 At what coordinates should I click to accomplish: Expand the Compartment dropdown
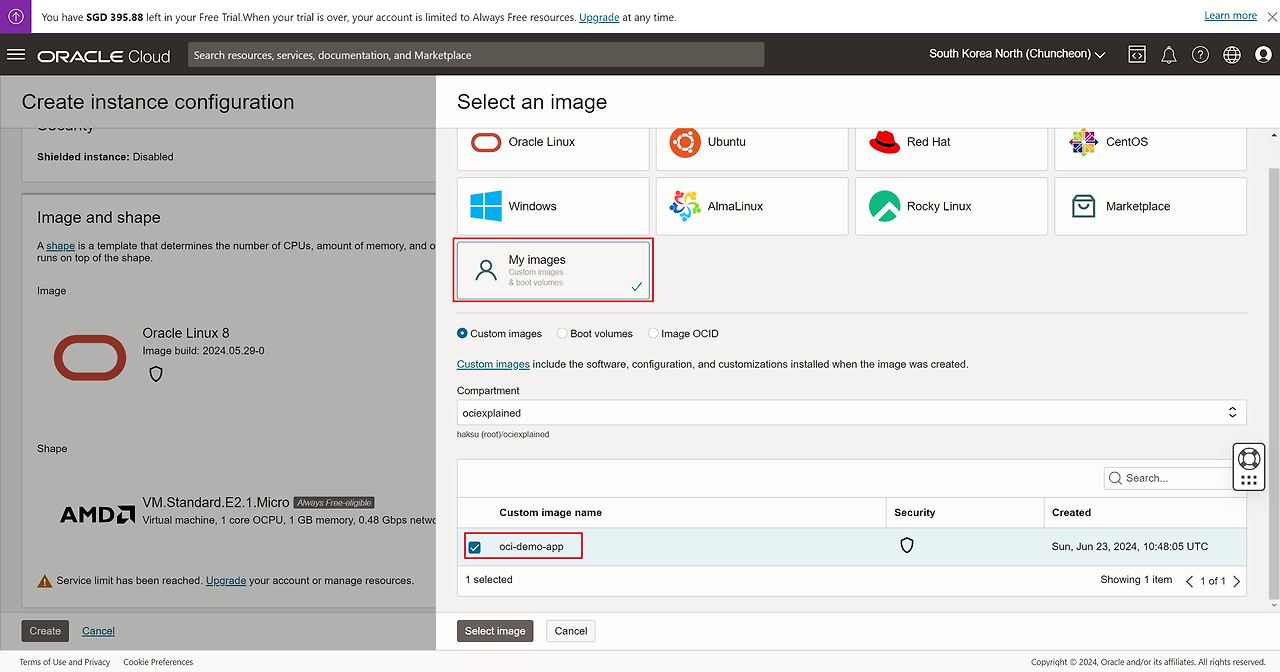coord(851,412)
